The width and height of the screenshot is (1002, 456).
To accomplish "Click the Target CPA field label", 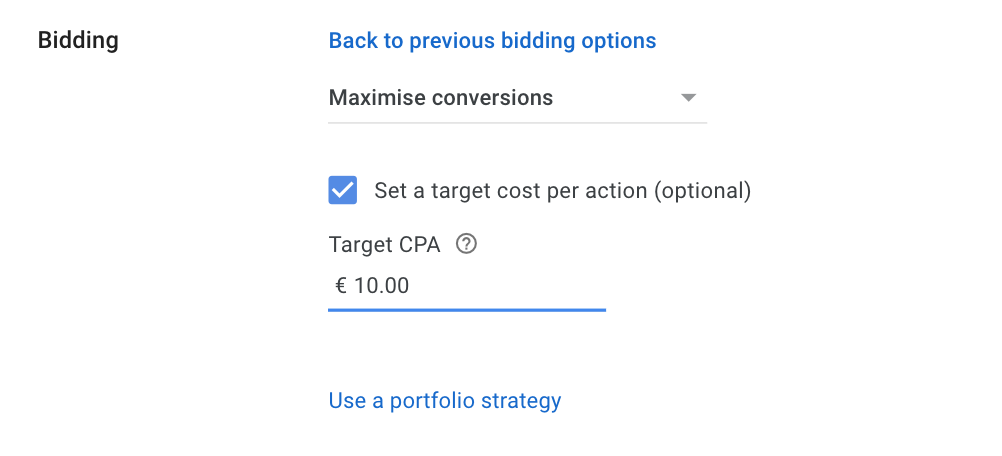I will click(385, 245).
